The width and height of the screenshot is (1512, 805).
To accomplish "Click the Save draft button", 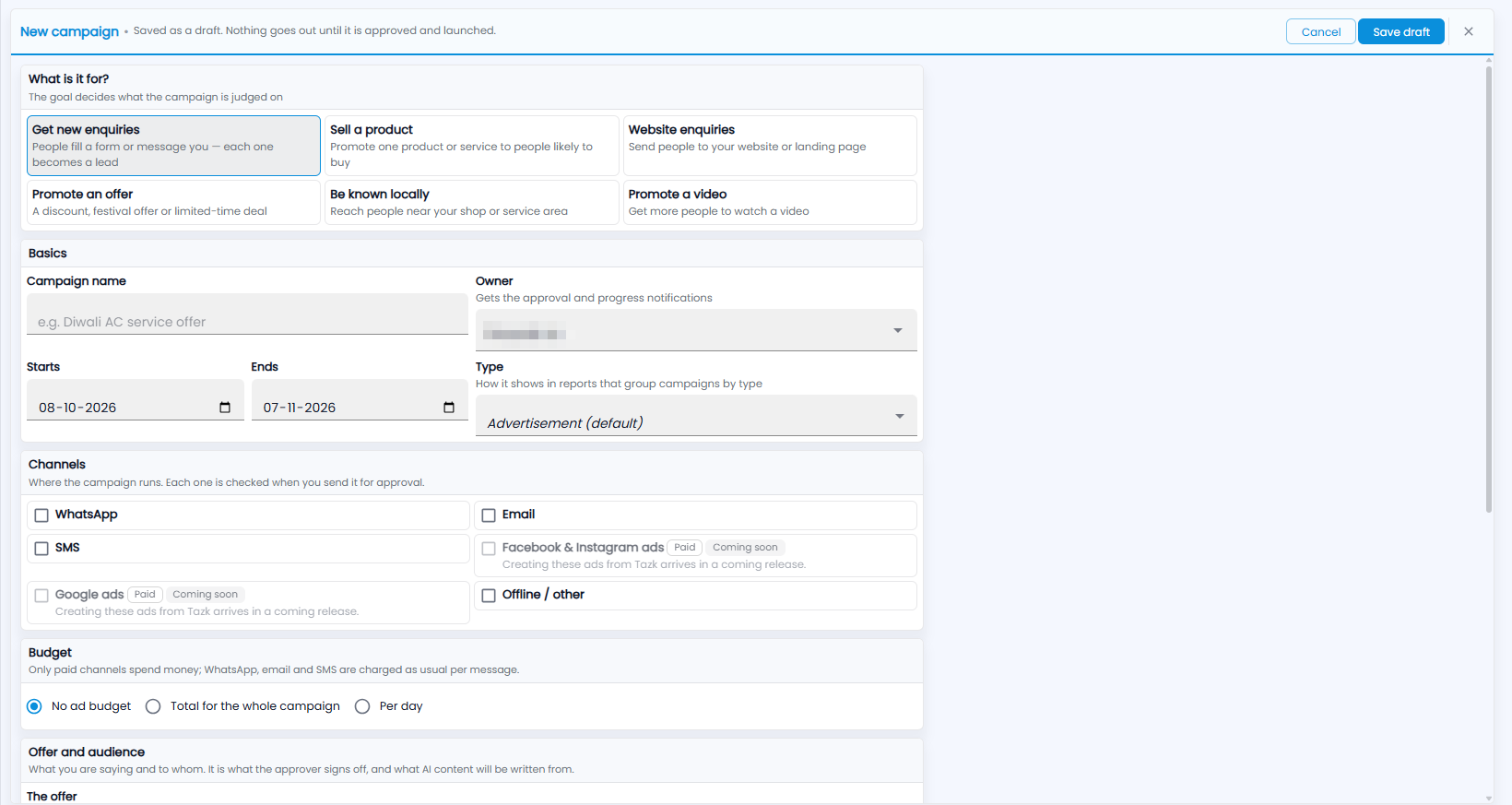I will tap(1401, 31).
